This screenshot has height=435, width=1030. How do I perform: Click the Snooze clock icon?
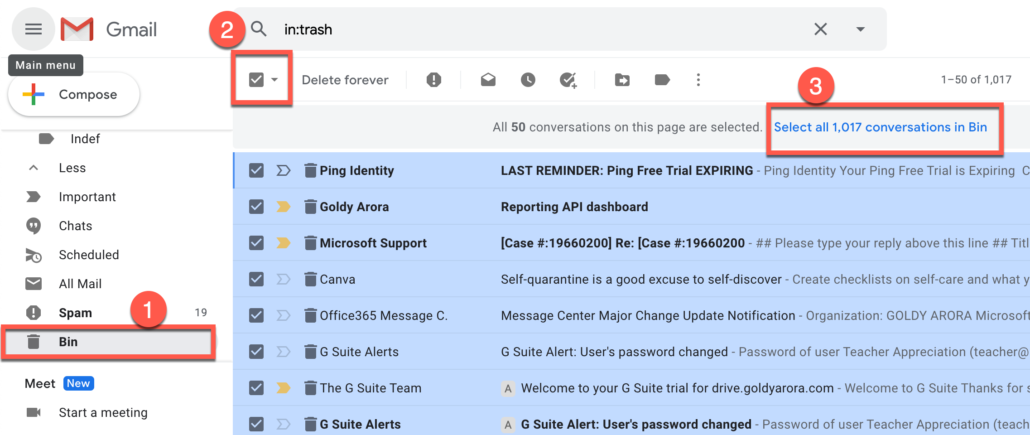pyautogui.click(x=528, y=80)
